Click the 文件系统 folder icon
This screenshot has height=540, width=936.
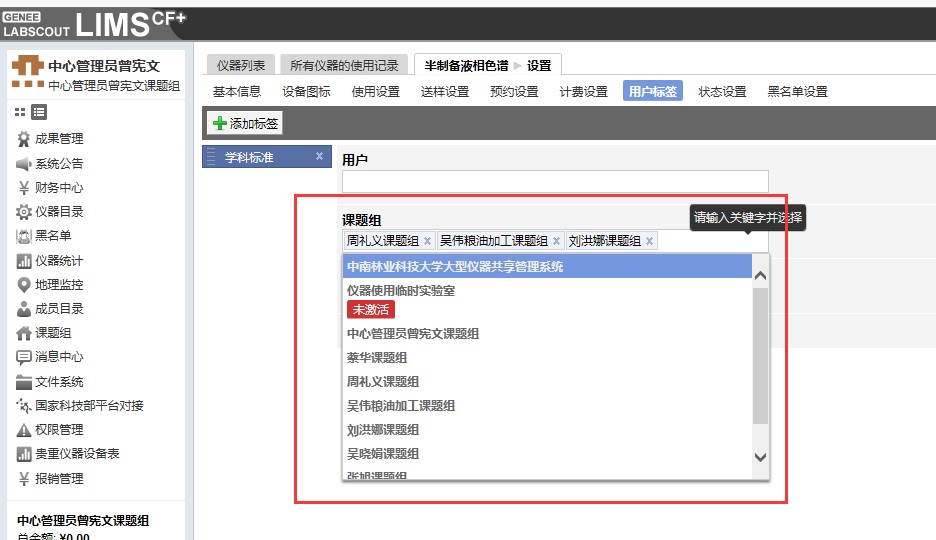24,382
